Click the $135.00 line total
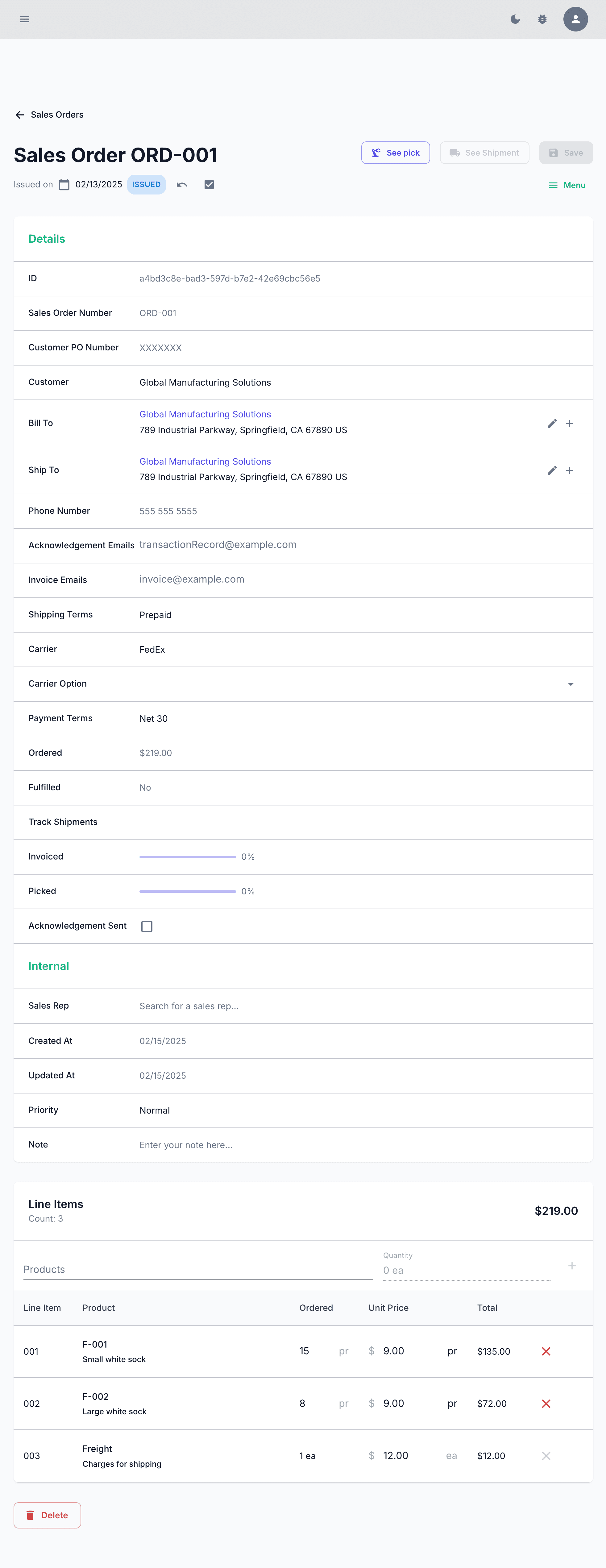This screenshot has height=1568, width=606. tap(493, 1351)
